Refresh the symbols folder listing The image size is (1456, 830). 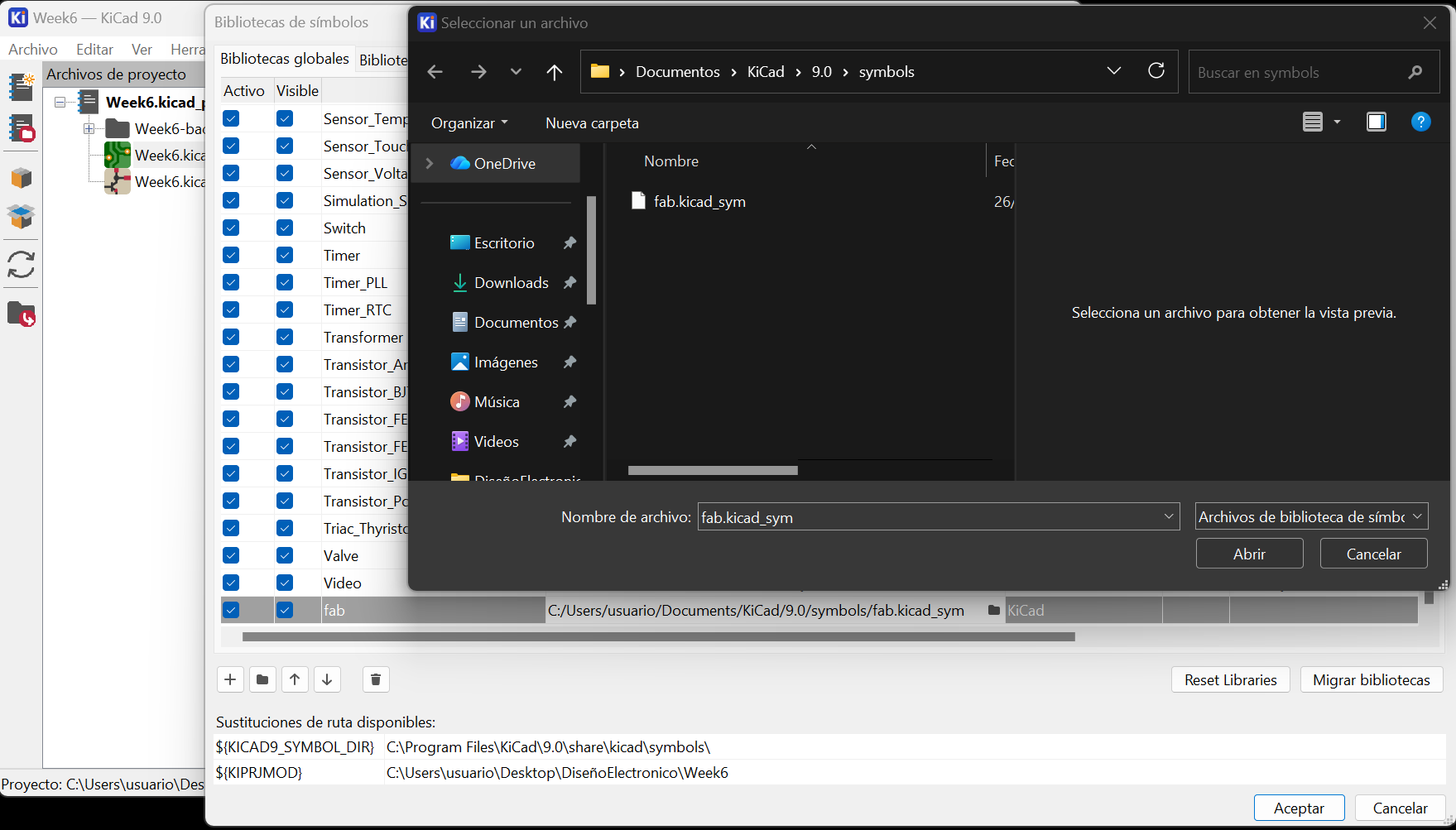1156,70
